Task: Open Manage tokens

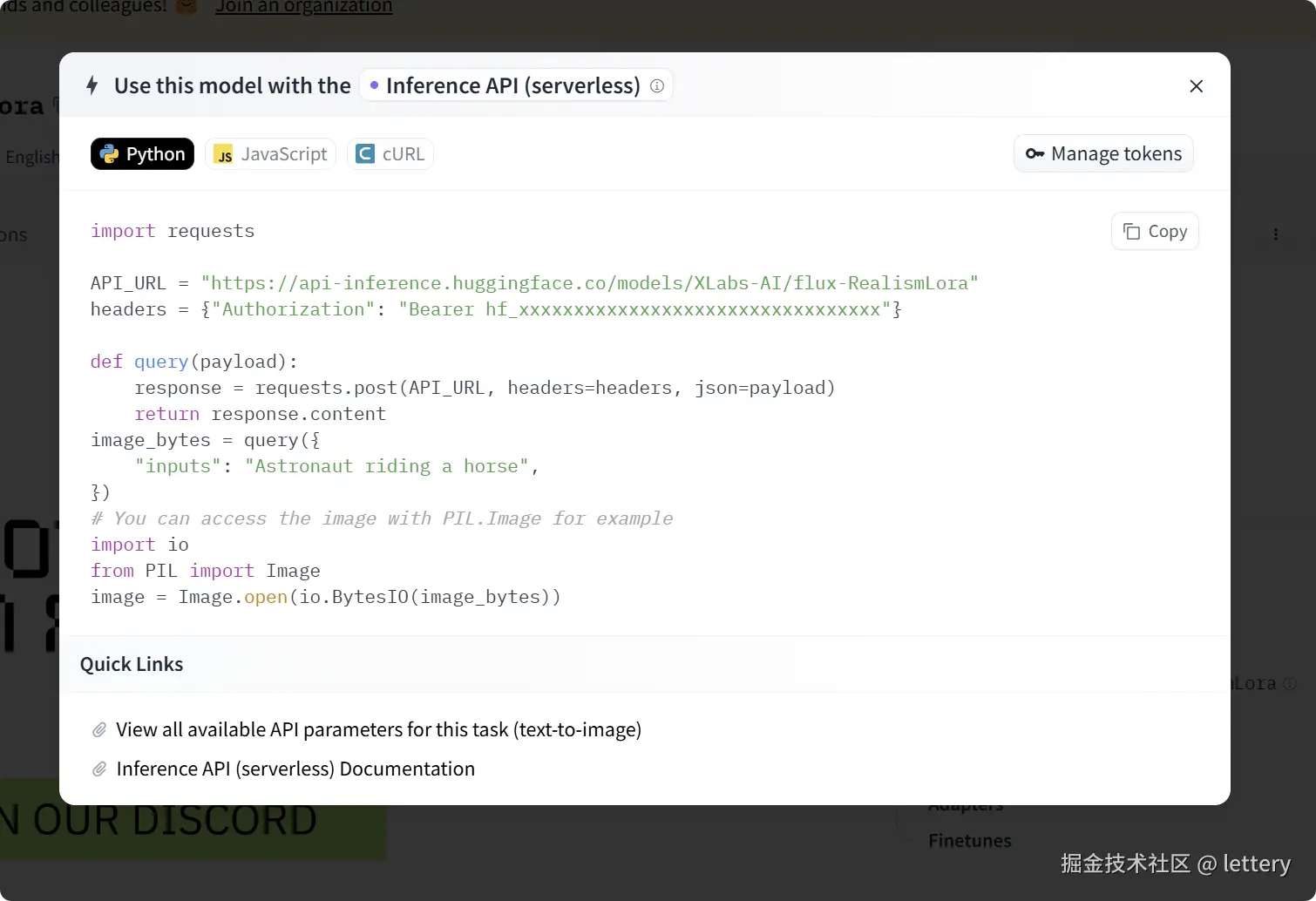Action: 1103,154
